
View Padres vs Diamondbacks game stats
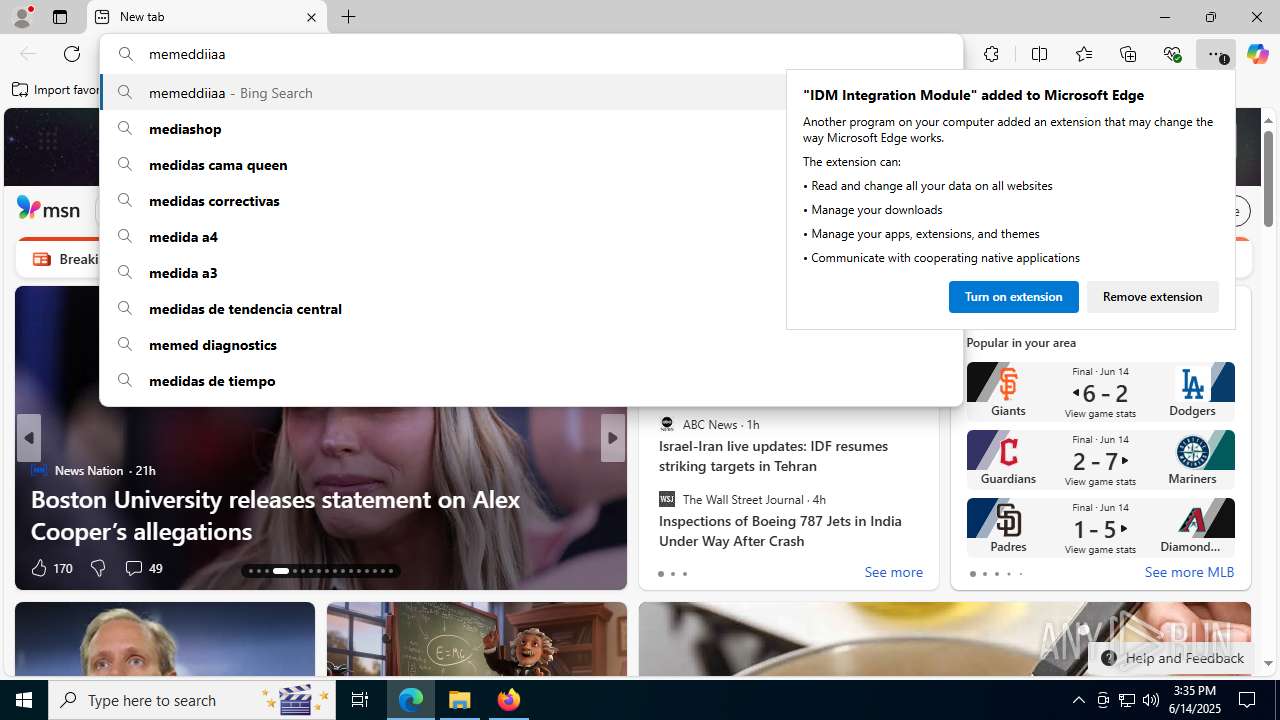coord(1100,549)
